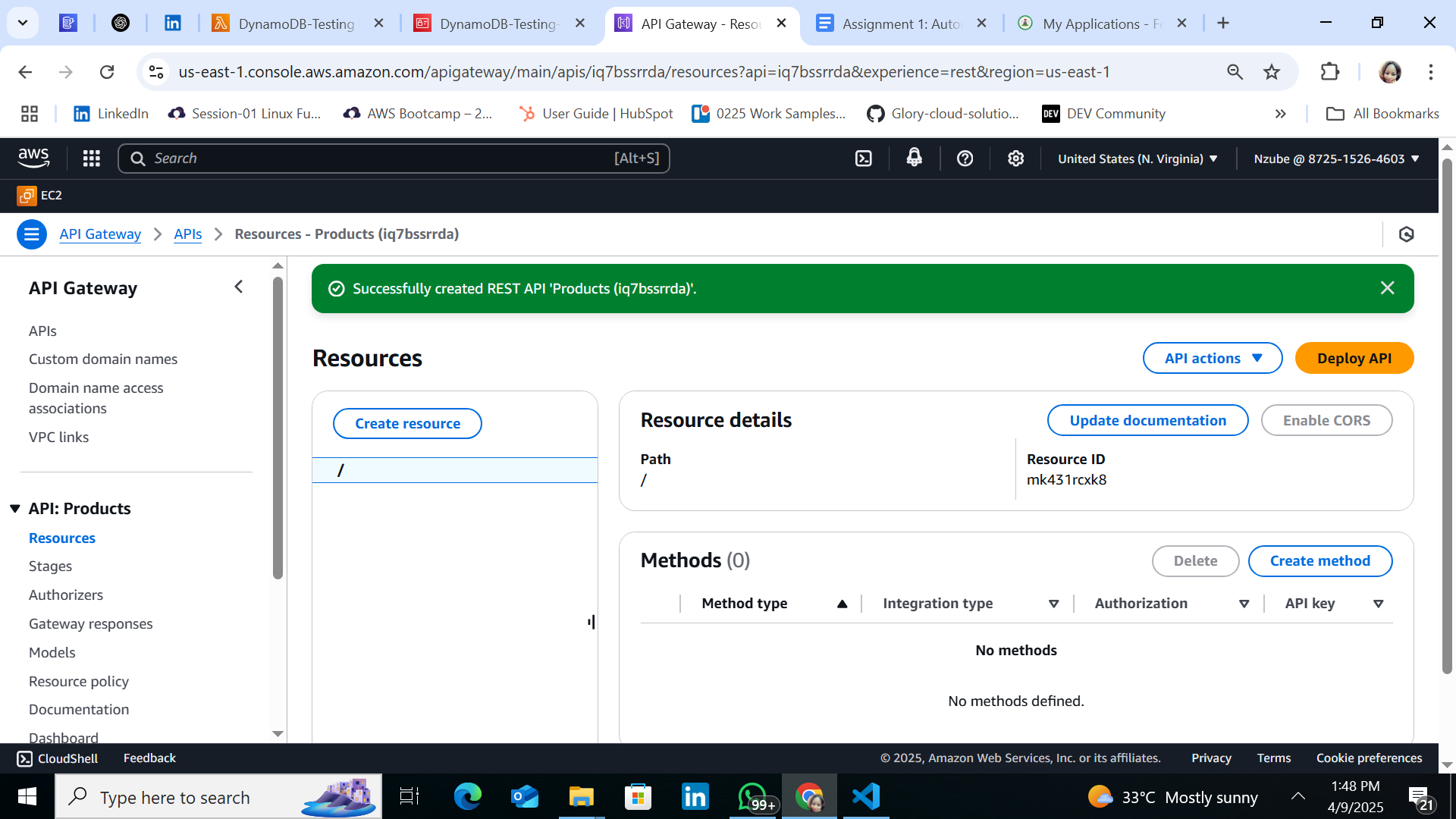Open Visual Studio Code from taskbar

click(x=866, y=796)
